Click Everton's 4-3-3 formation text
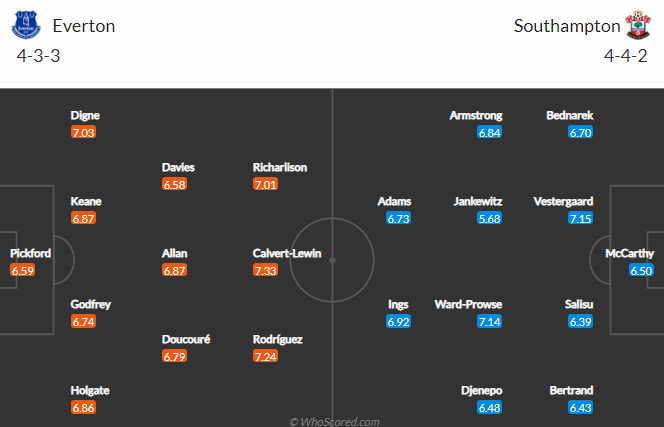This screenshot has width=664, height=427. coord(39,56)
